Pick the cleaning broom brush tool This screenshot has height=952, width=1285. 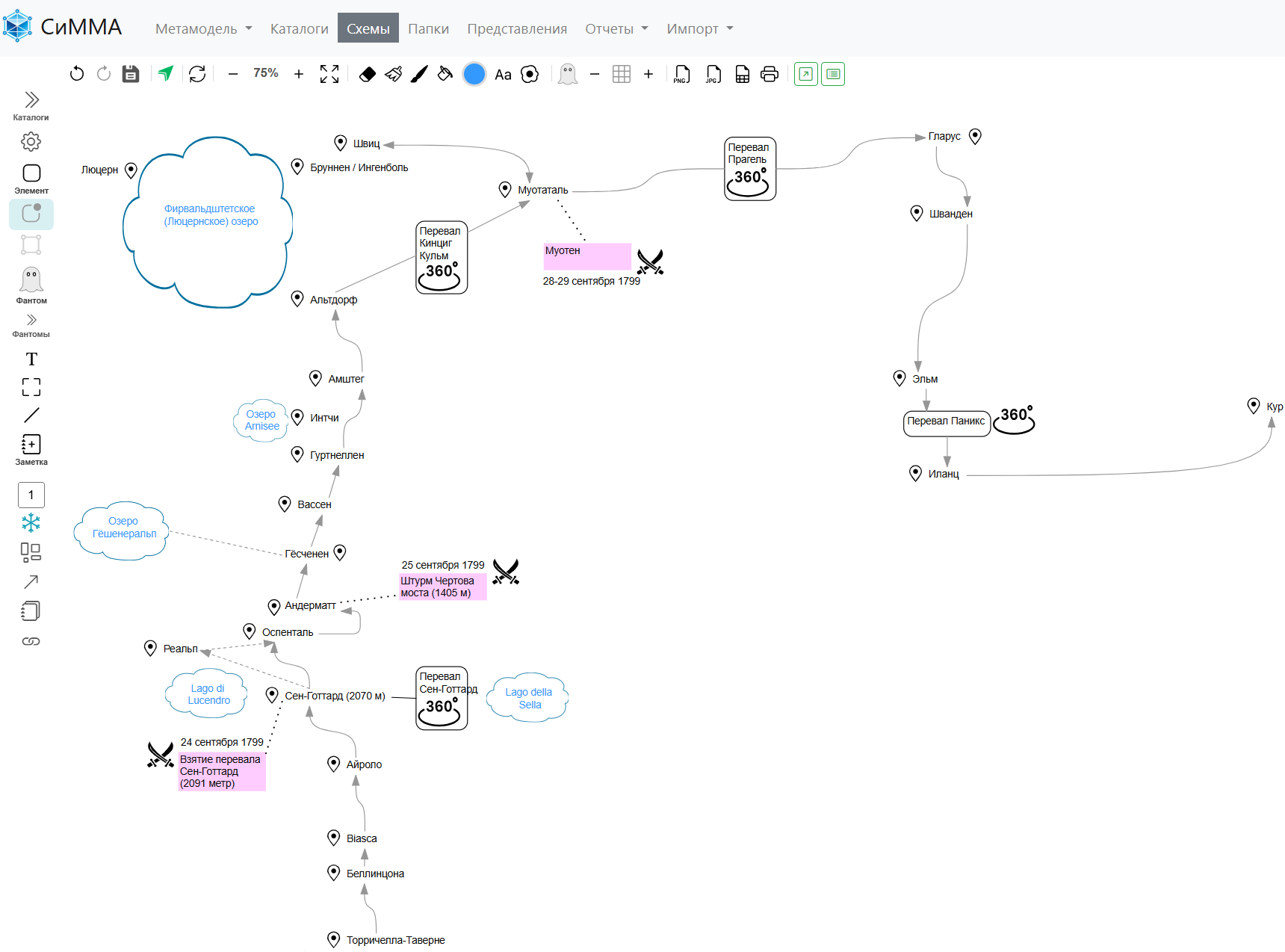[394, 74]
